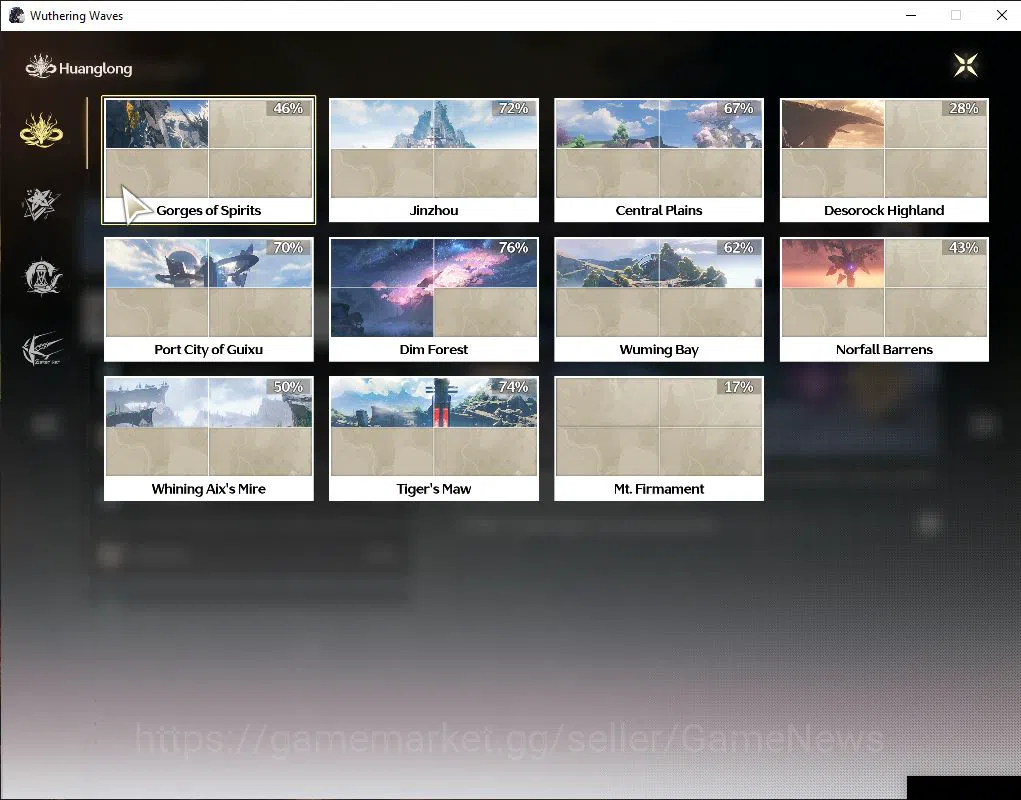Click the 62% progress badge on Wuming Bay
Viewport: 1021px width, 800px height.
point(739,248)
